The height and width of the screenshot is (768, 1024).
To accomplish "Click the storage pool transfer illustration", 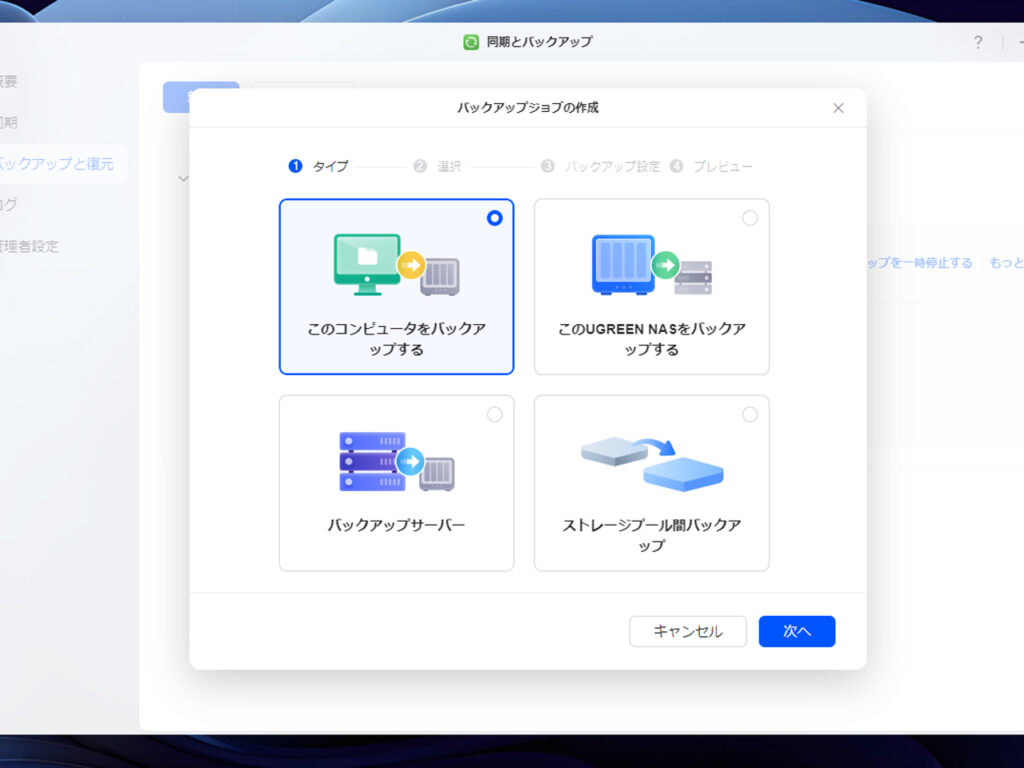I will point(652,462).
